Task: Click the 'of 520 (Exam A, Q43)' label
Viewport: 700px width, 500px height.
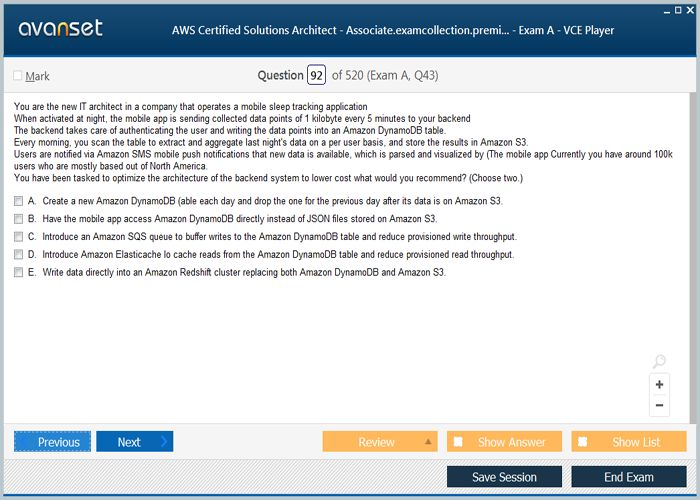Action: coord(385,75)
